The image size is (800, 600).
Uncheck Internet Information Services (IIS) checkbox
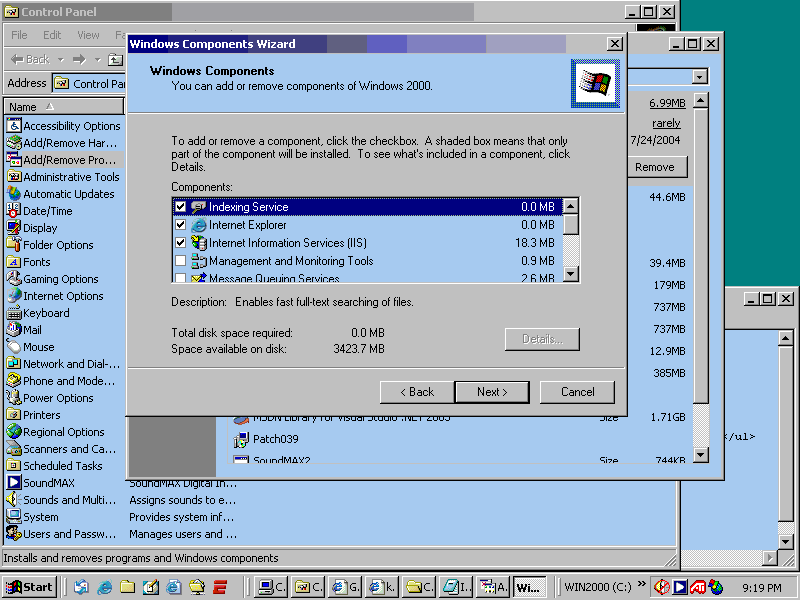tap(180, 243)
